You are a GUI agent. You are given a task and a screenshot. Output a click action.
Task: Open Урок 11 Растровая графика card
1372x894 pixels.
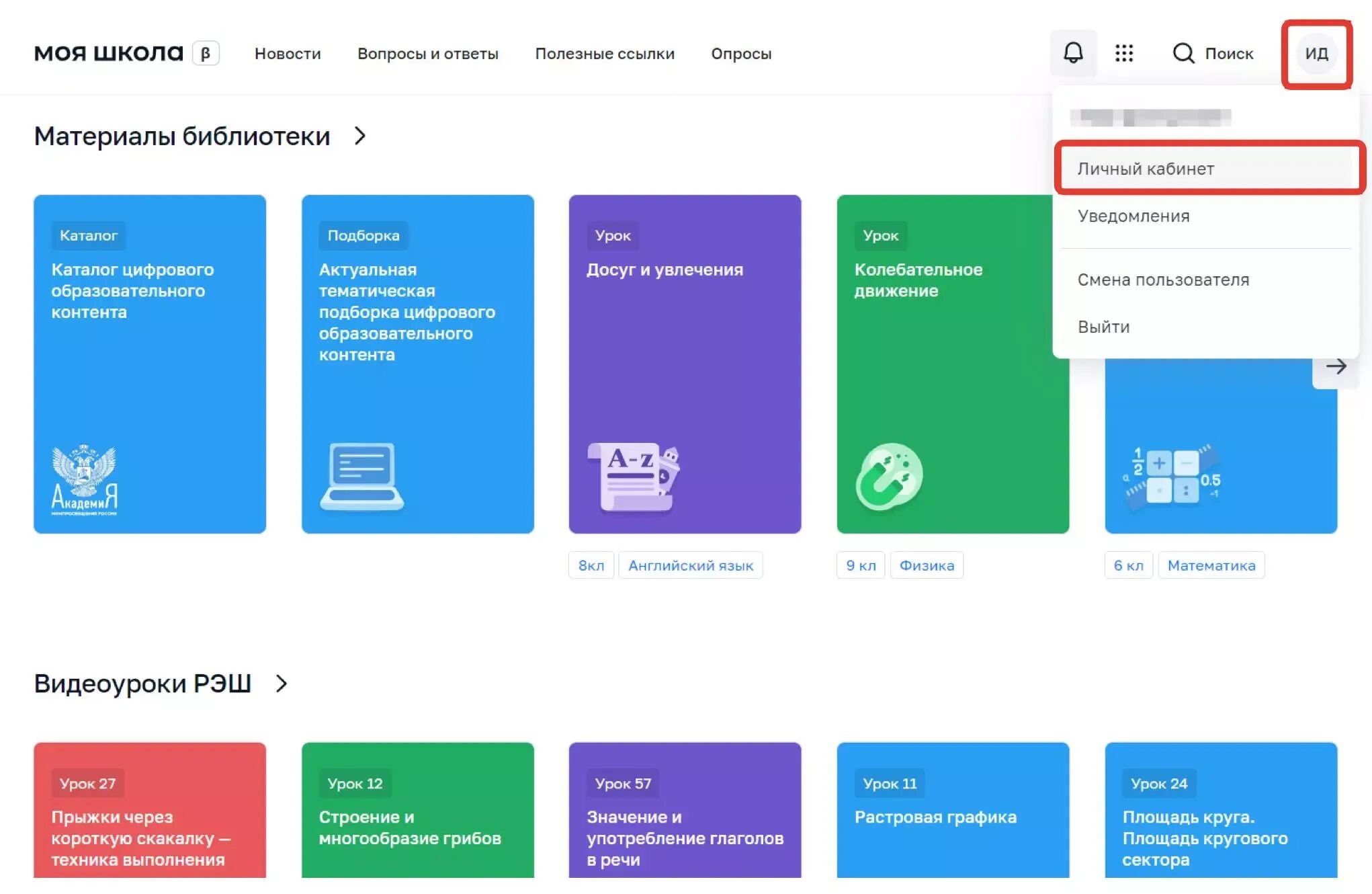[953, 810]
